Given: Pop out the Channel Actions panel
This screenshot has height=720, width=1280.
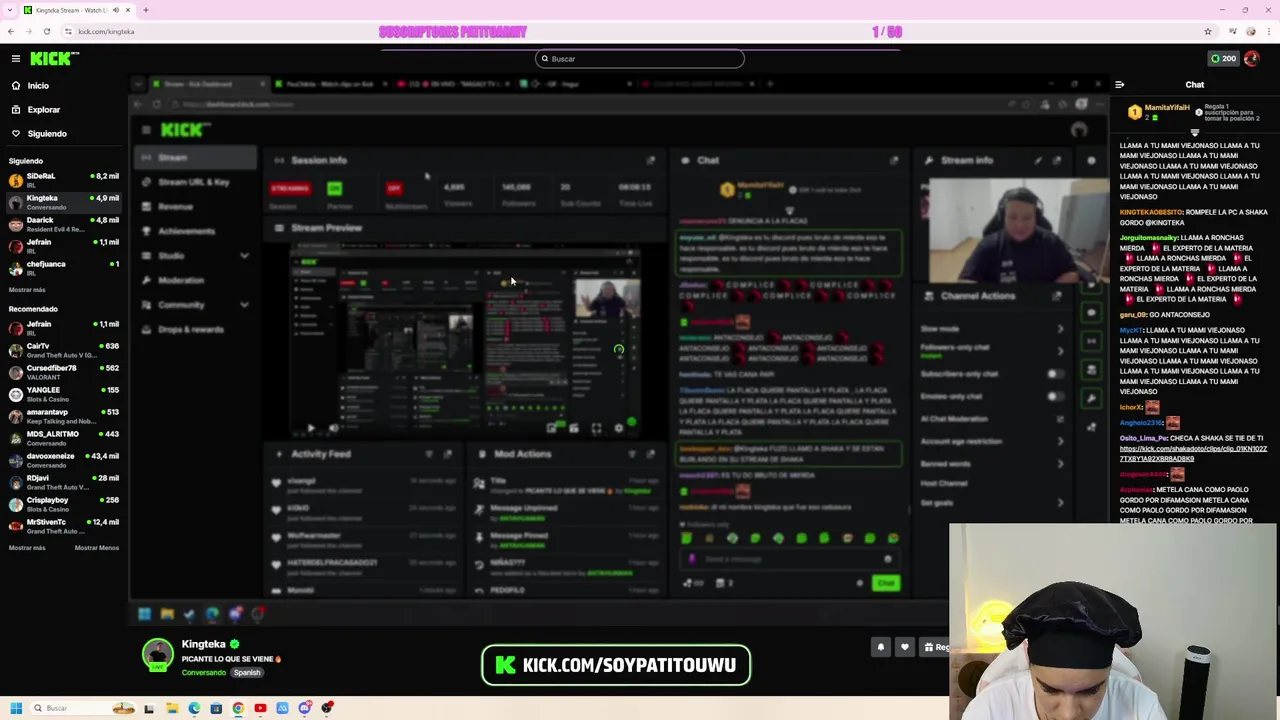Looking at the screenshot, I should [1057, 296].
